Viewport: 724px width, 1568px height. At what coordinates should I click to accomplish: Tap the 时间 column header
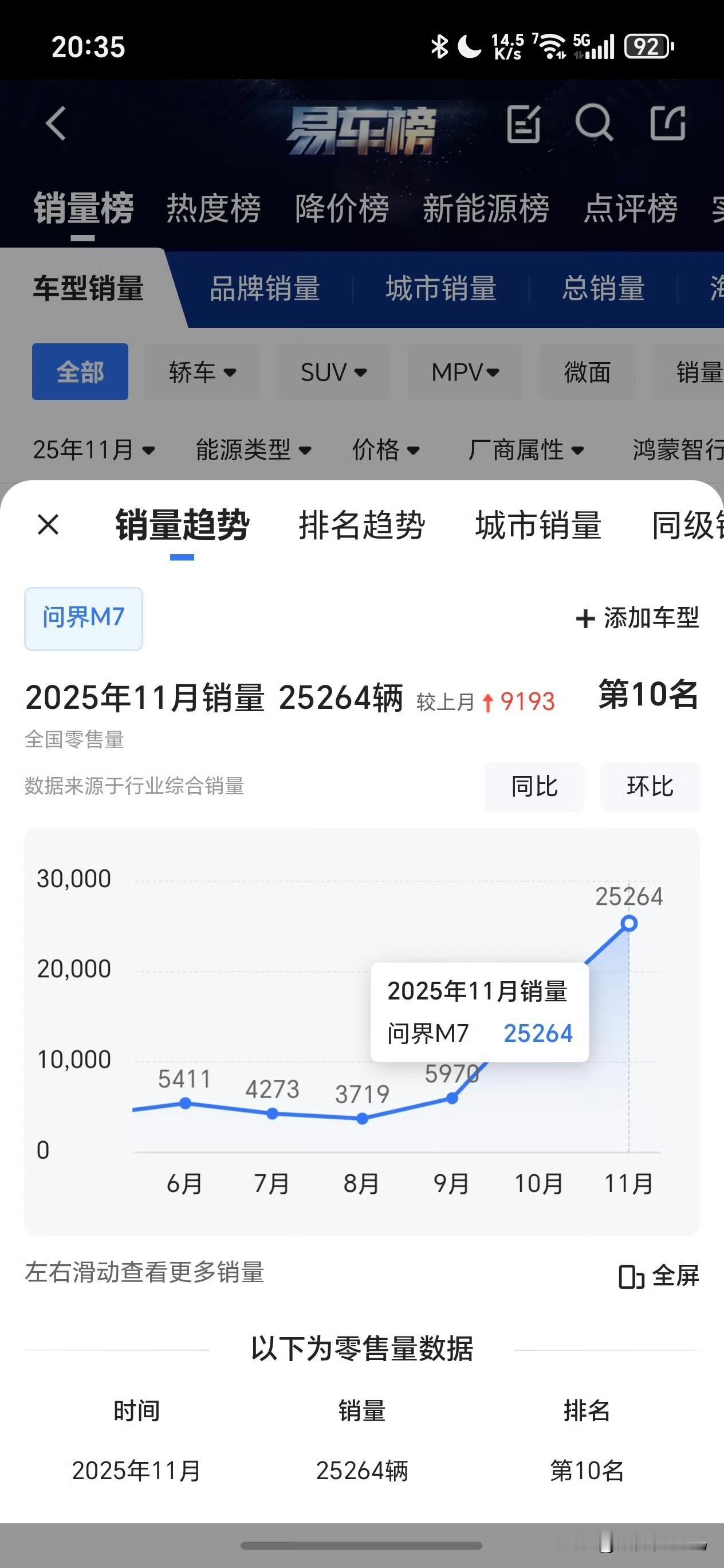click(137, 1411)
